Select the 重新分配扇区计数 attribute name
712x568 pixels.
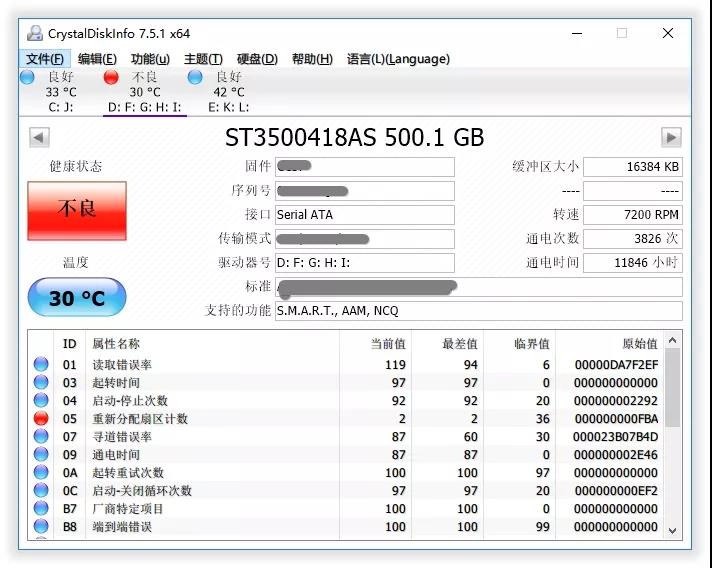coord(140,419)
